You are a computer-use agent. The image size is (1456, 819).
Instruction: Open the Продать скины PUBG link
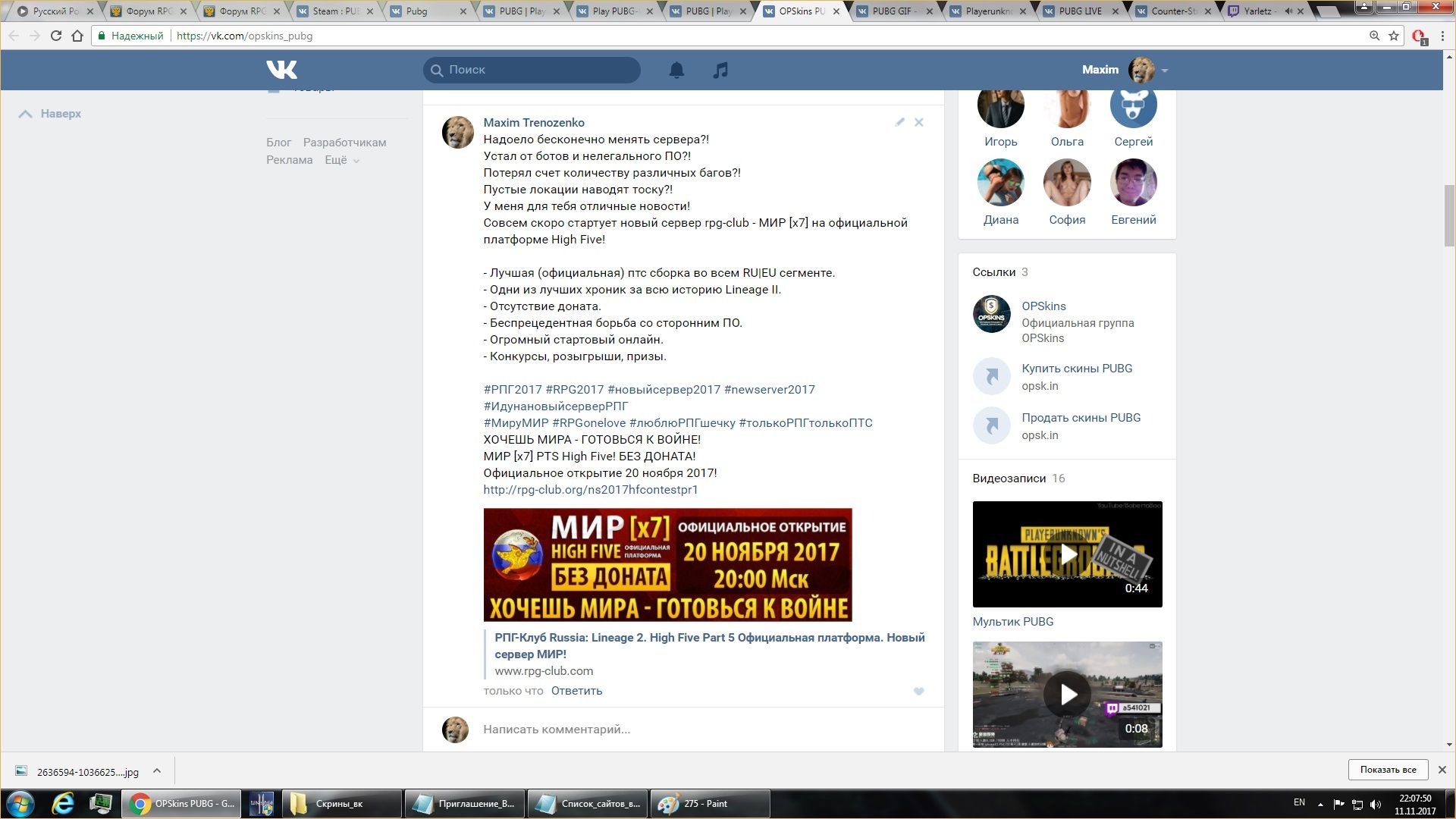point(1081,418)
